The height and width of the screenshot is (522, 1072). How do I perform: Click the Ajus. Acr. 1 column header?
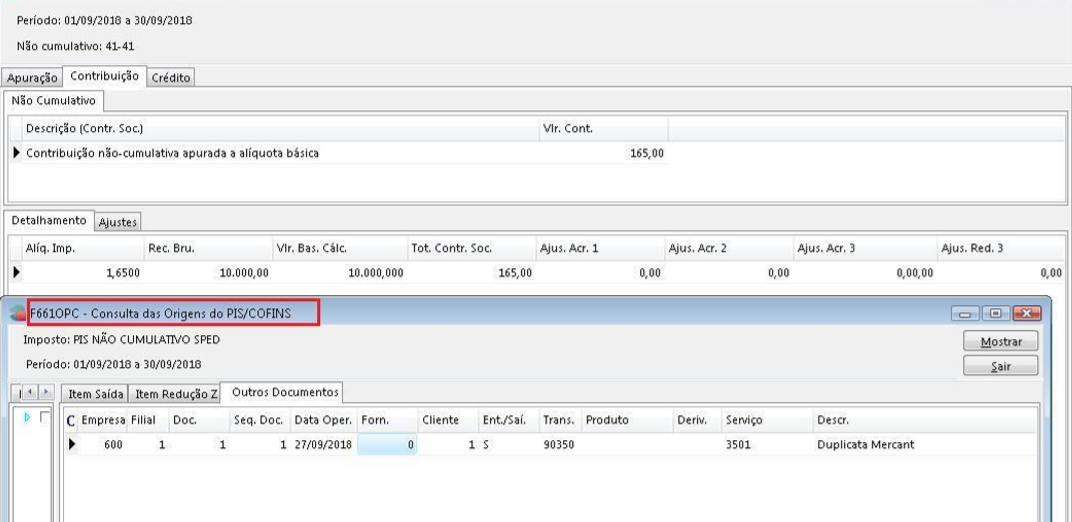(600, 248)
